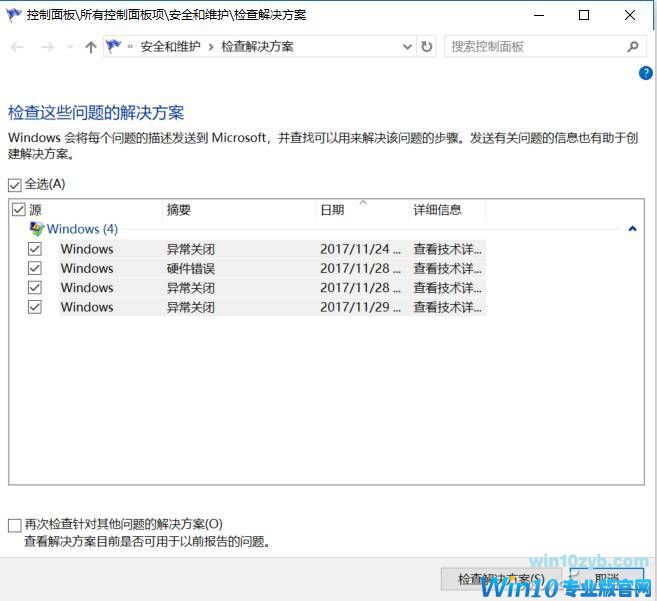The image size is (657, 601).
Task: Click the forward navigation arrow
Action: (x=46, y=47)
